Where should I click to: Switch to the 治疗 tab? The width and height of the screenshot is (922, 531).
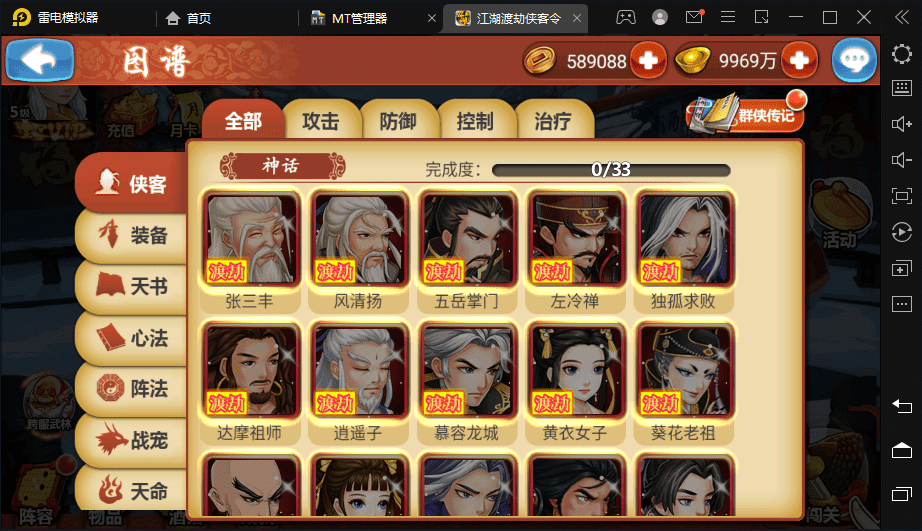pos(553,121)
